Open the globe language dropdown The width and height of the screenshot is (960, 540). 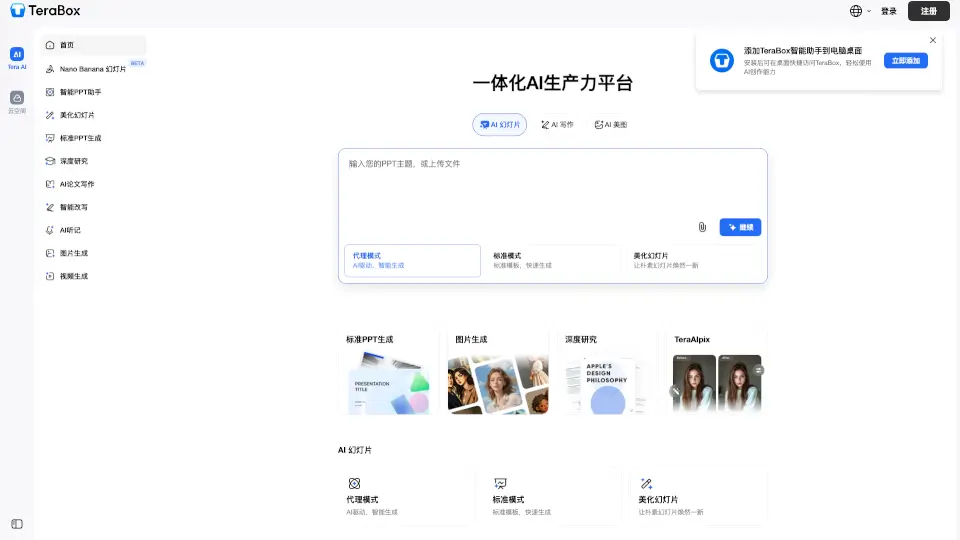click(860, 11)
